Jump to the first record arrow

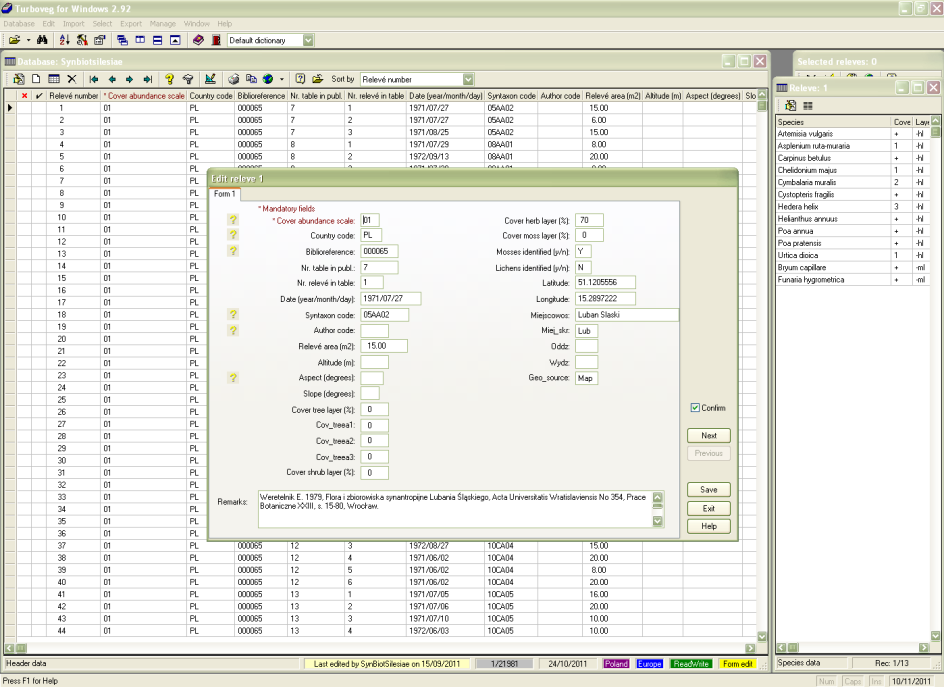(x=94, y=79)
